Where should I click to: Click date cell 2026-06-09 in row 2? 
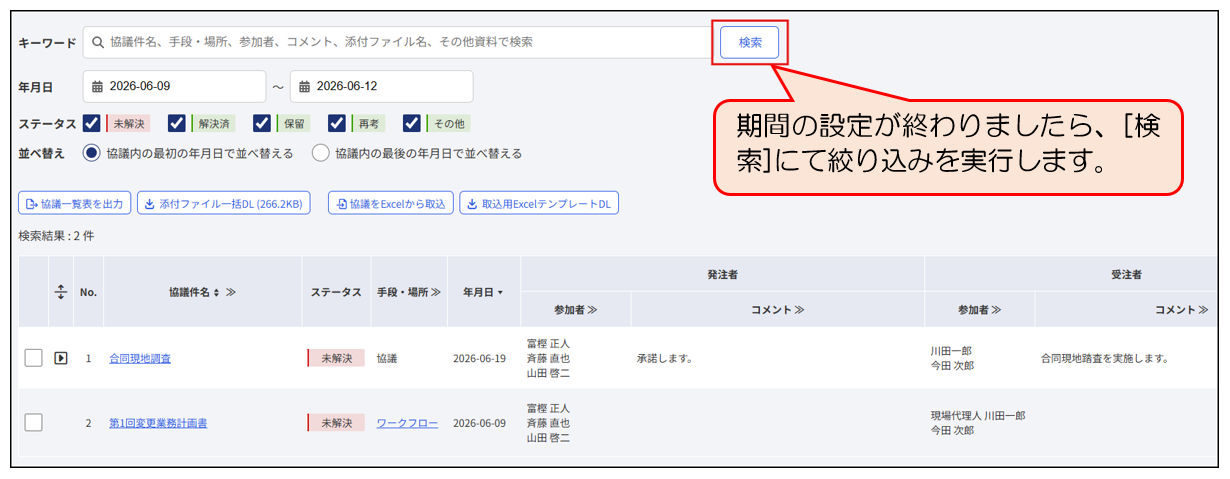(479, 423)
